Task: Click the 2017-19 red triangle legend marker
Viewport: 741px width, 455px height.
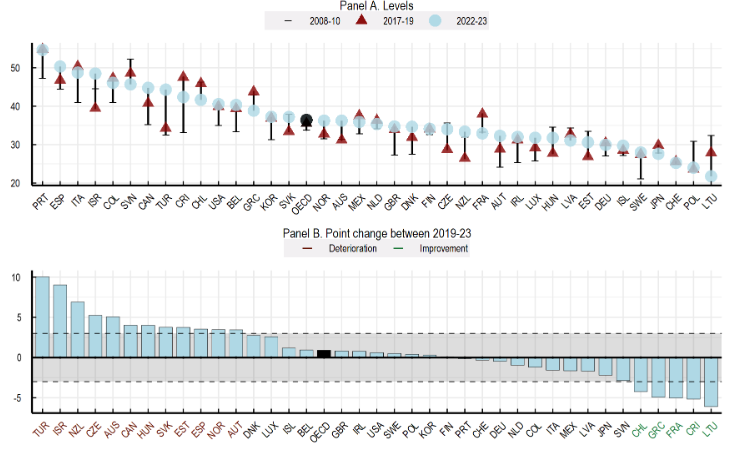Action: point(361,20)
